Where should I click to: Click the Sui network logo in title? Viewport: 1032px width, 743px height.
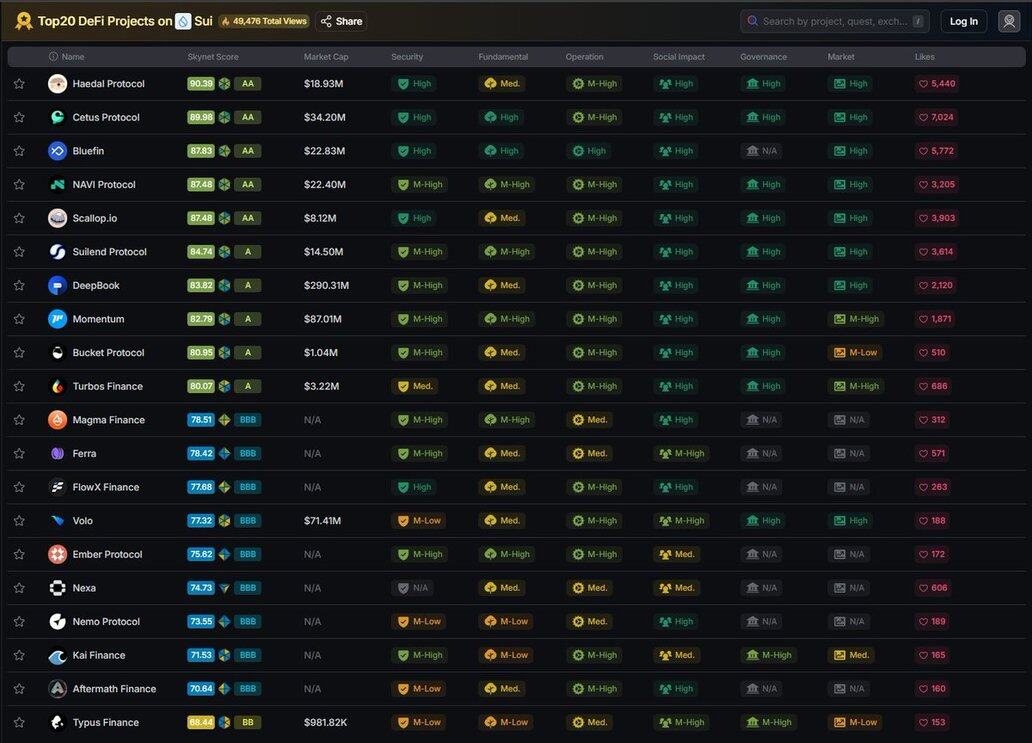pyautogui.click(x=183, y=21)
